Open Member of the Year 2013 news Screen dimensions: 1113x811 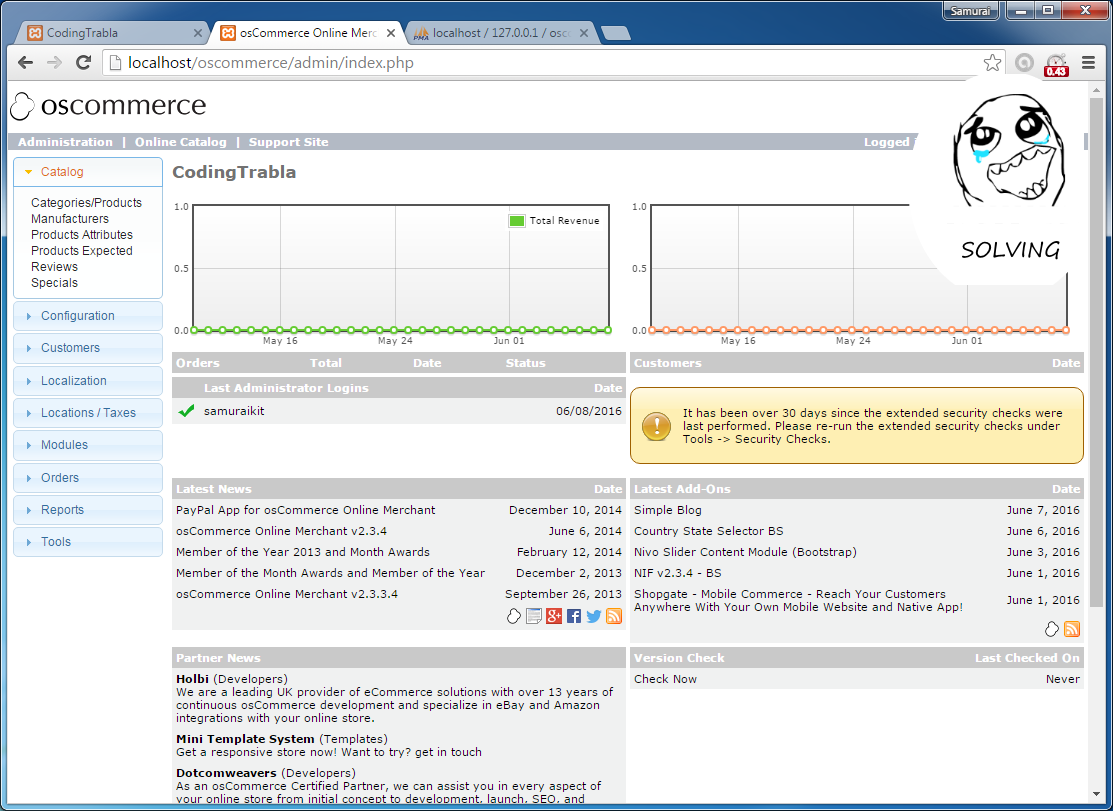[x=303, y=552]
